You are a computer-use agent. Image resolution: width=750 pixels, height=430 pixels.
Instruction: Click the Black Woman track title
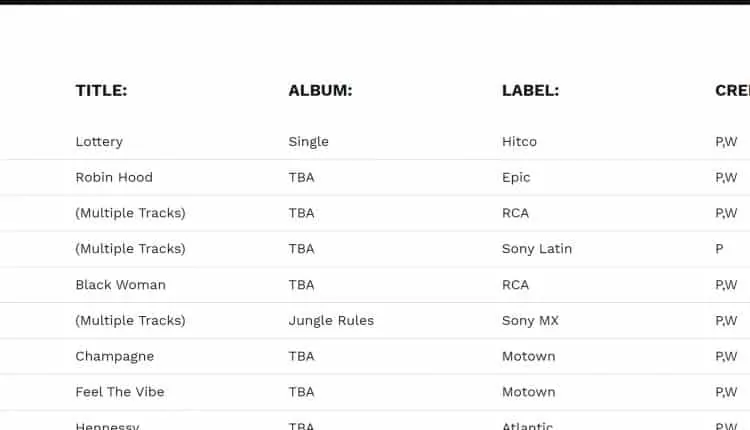click(x=120, y=285)
